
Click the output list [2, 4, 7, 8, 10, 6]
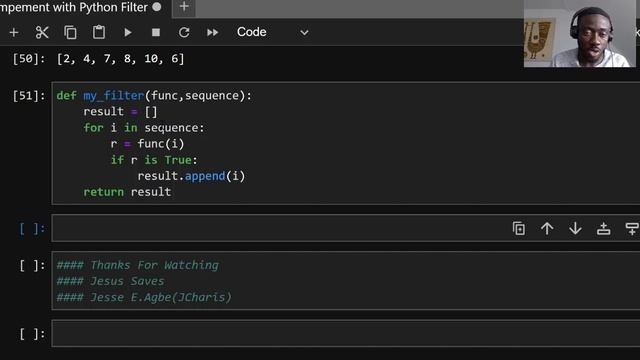point(120,59)
